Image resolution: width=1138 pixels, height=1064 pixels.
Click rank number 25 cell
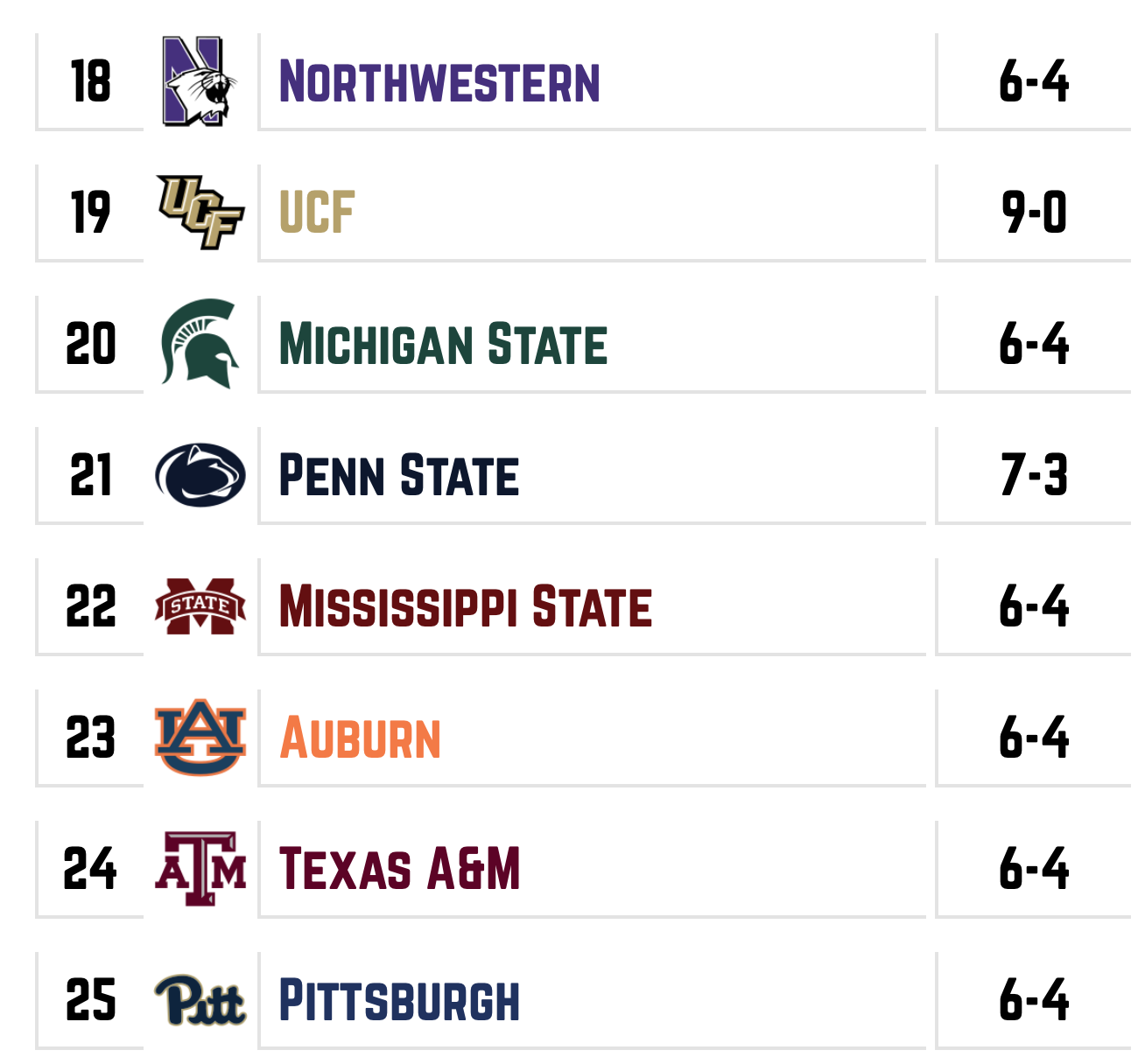click(90, 1000)
